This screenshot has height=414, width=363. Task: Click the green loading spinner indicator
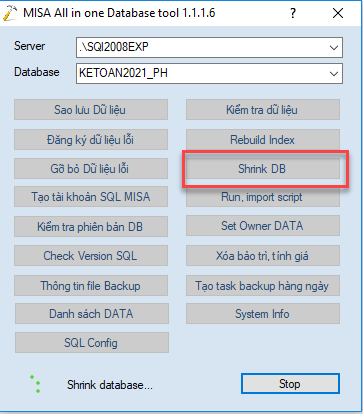click(35, 384)
